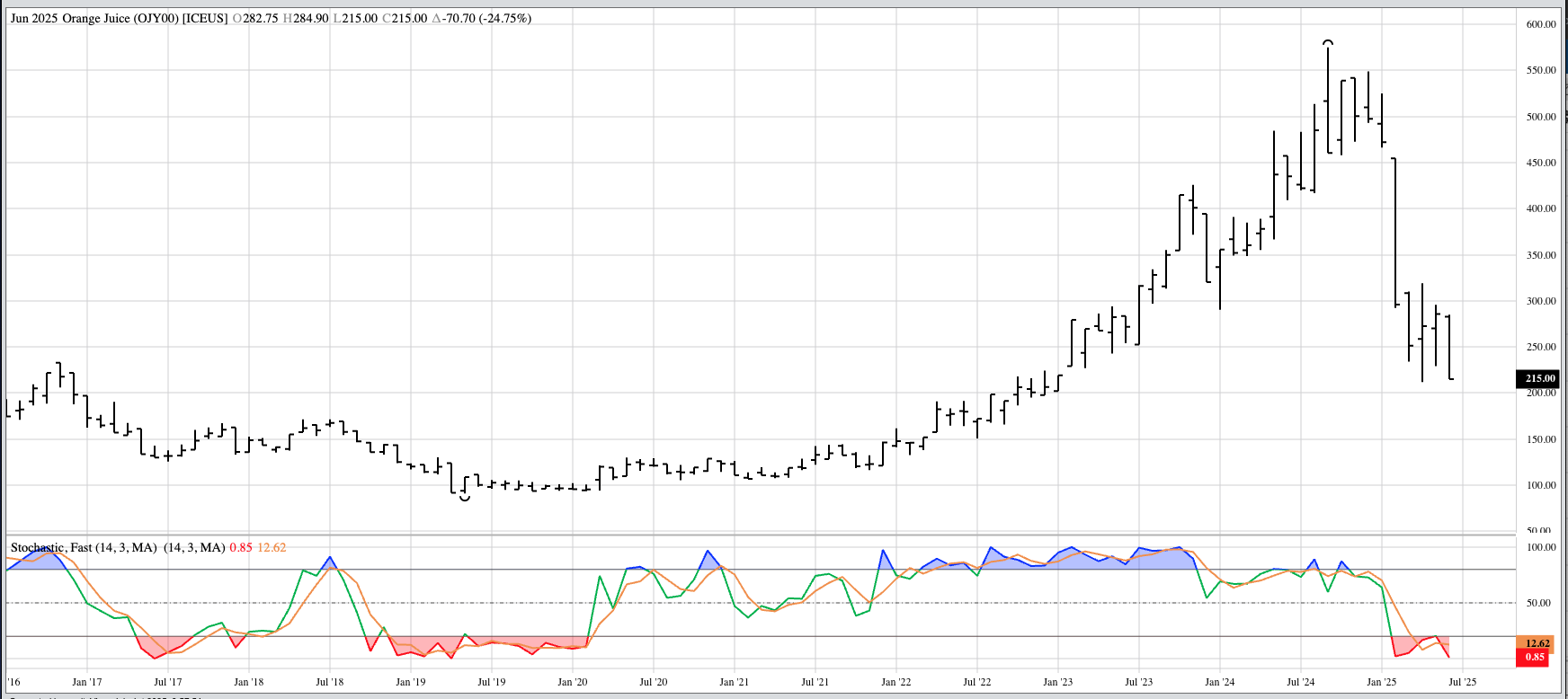The height and width of the screenshot is (699, 1568).
Task: Select the orange 12.62 stochastic value badge
Action: tap(1537, 643)
